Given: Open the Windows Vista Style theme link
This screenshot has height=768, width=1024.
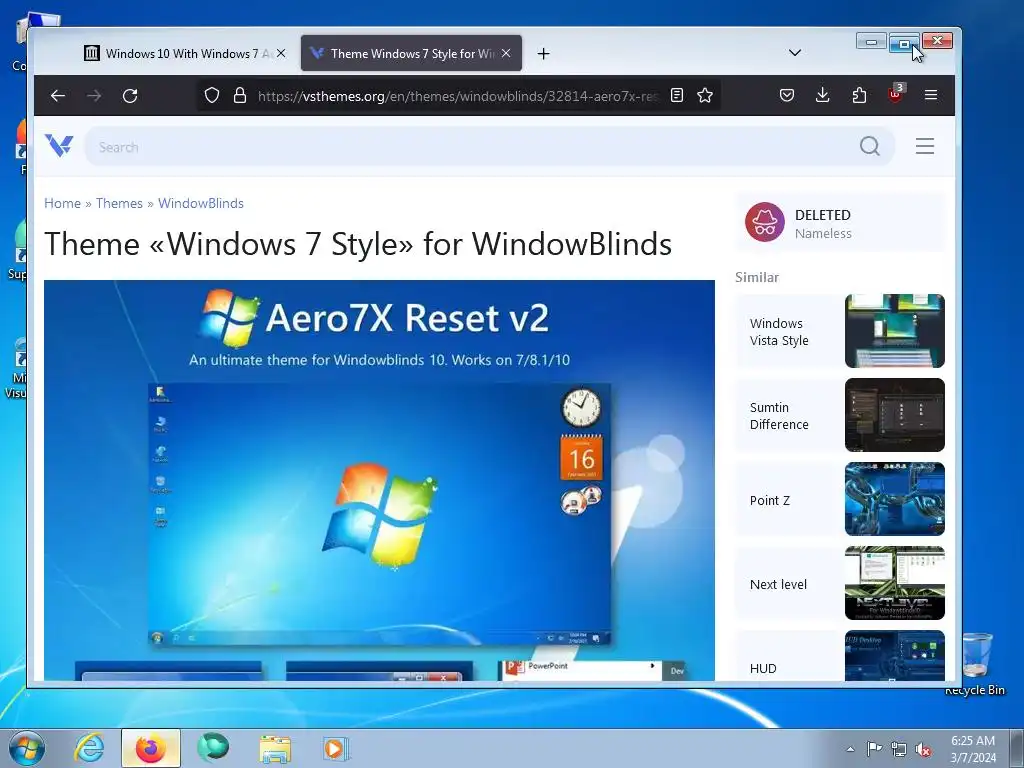Looking at the screenshot, I should click(779, 332).
